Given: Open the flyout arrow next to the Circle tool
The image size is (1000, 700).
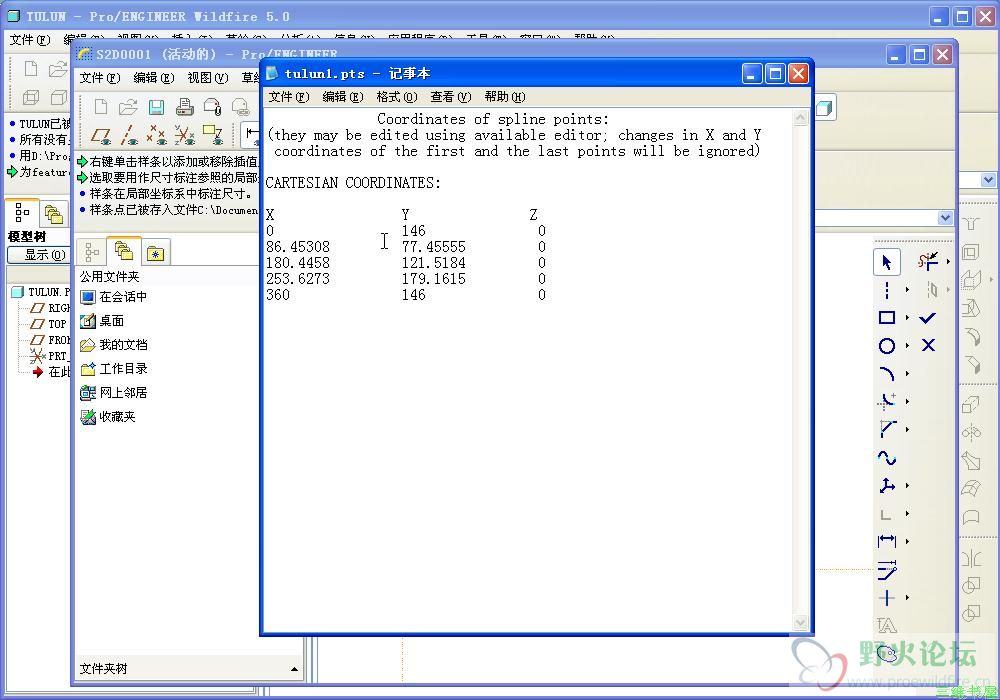Looking at the screenshot, I should [x=908, y=346].
